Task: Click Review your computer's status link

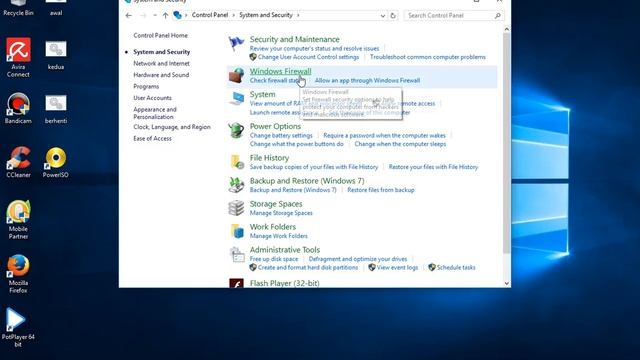Action: [x=314, y=49]
